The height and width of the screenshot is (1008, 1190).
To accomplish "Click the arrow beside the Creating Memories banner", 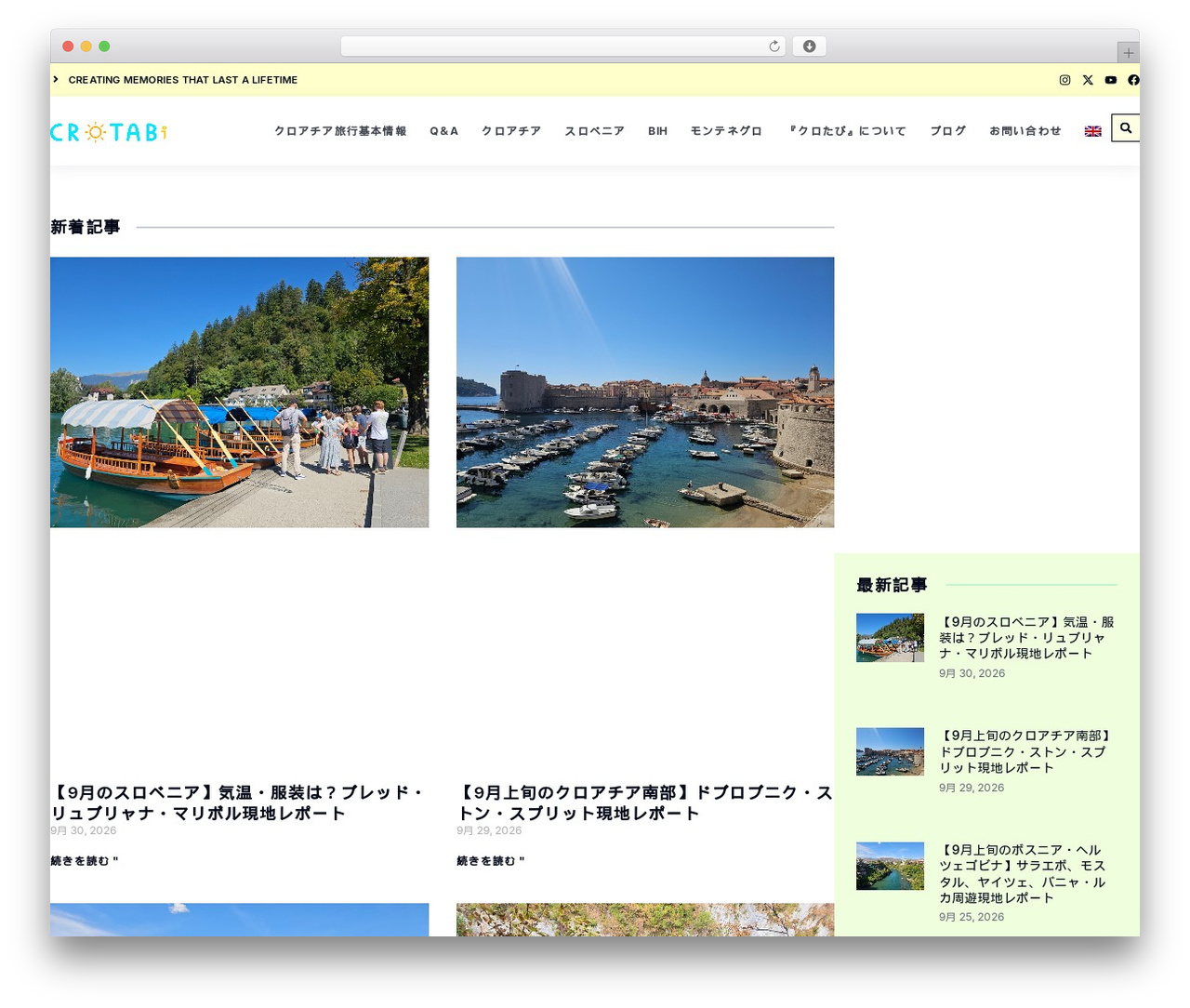I will pyautogui.click(x=56, y=80).
